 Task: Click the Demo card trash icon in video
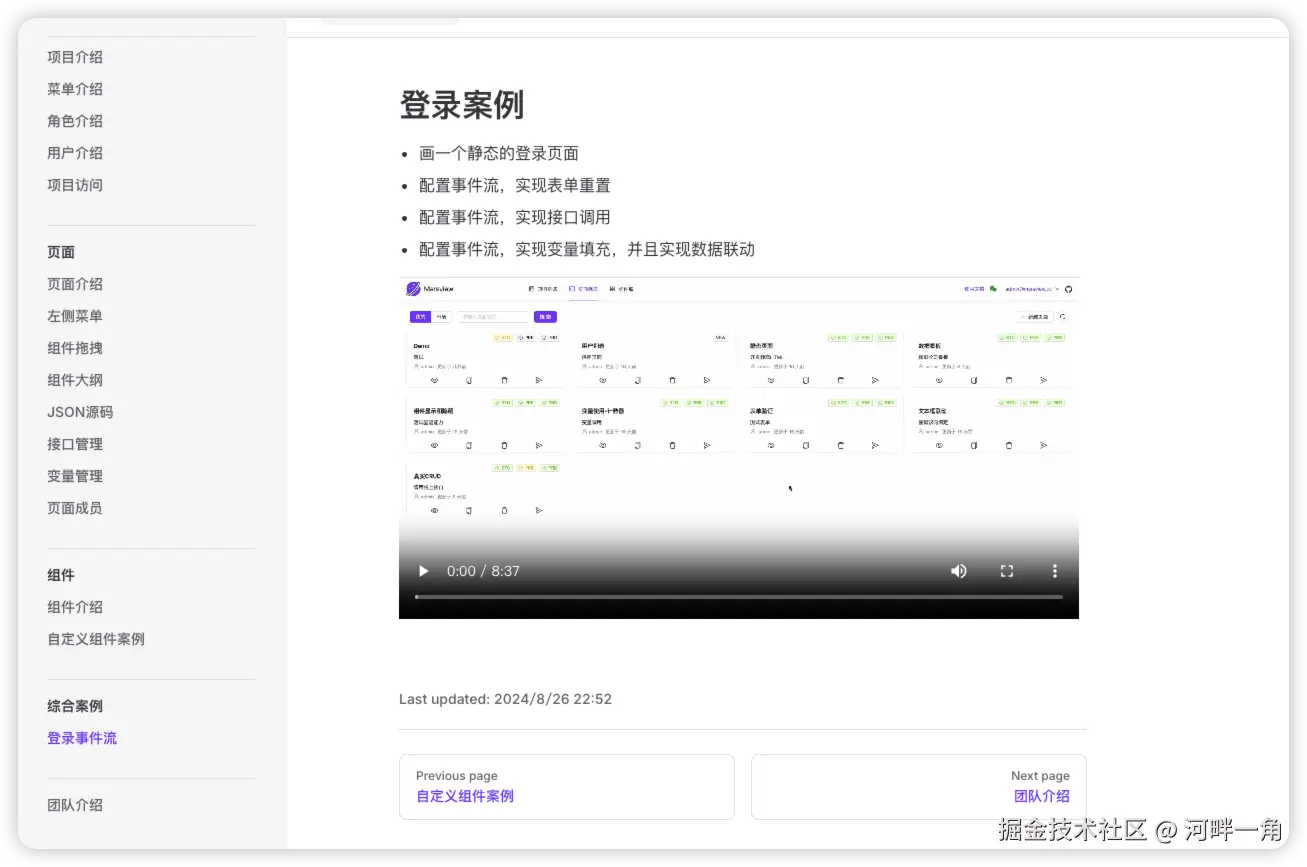click(x=504, y=380)
